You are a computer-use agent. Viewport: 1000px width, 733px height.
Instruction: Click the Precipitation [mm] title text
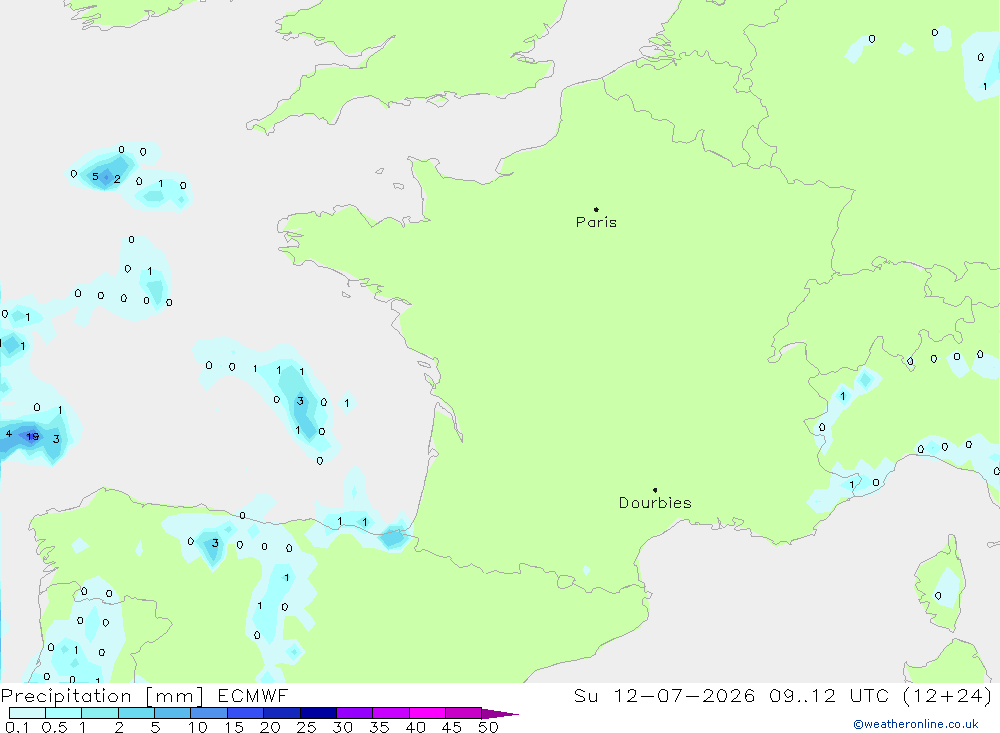(102, 696)
